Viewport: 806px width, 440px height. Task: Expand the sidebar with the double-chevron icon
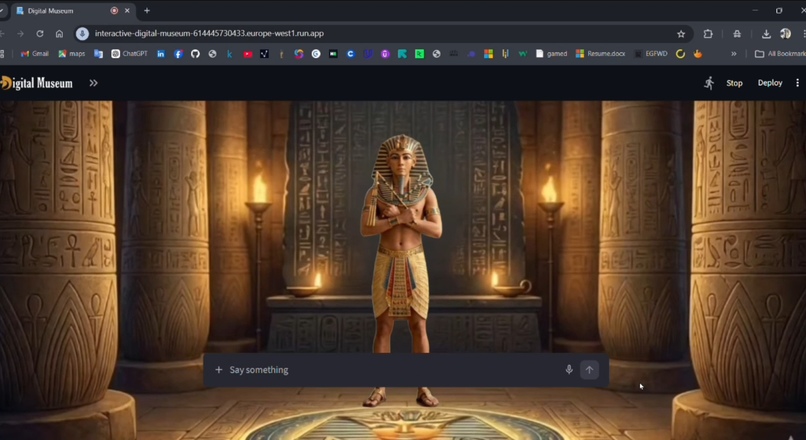coord(93,83)
